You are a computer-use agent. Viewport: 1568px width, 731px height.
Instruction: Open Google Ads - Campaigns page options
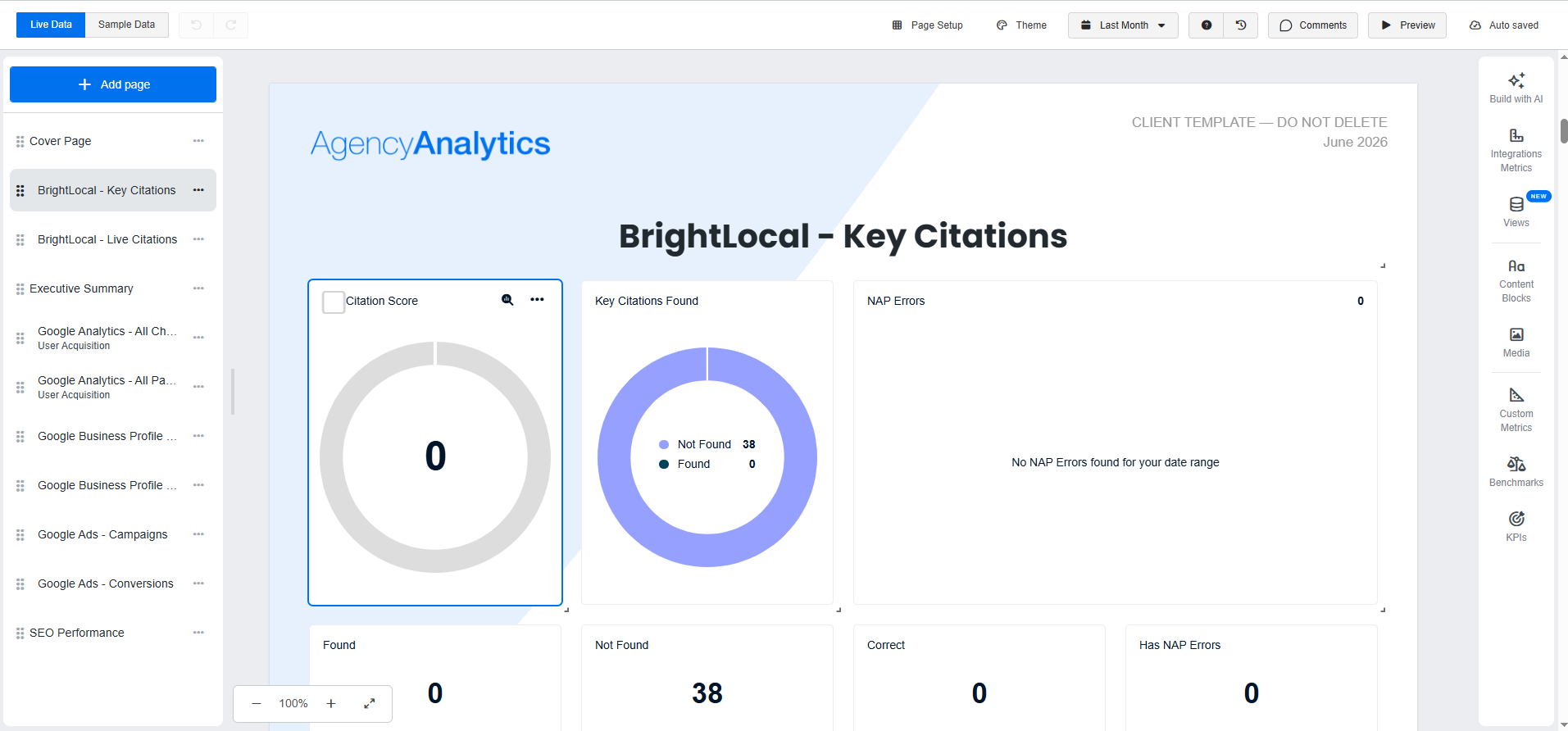[x=198, y=534]
